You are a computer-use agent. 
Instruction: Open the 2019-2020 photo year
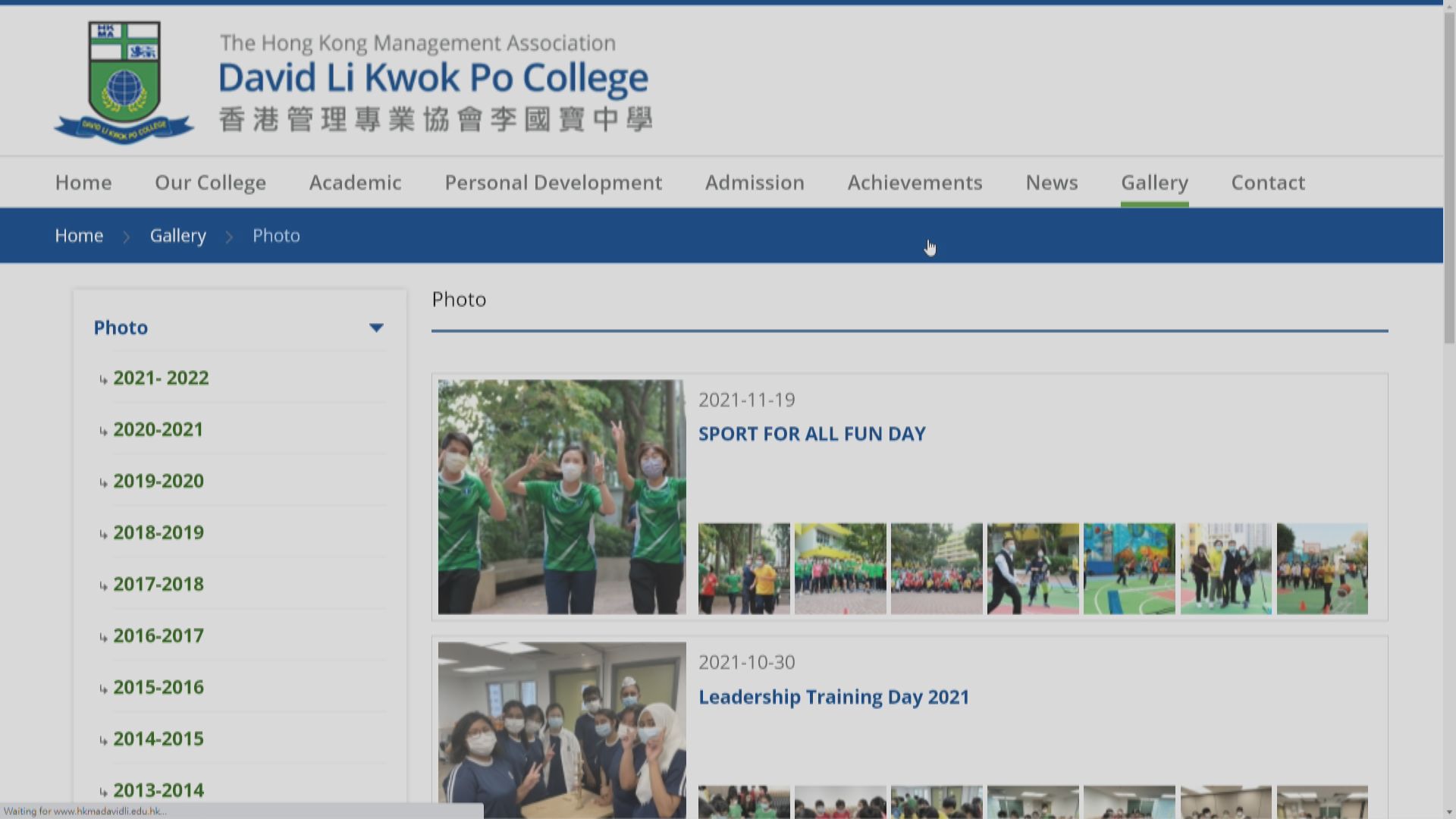tap(158, 481)
